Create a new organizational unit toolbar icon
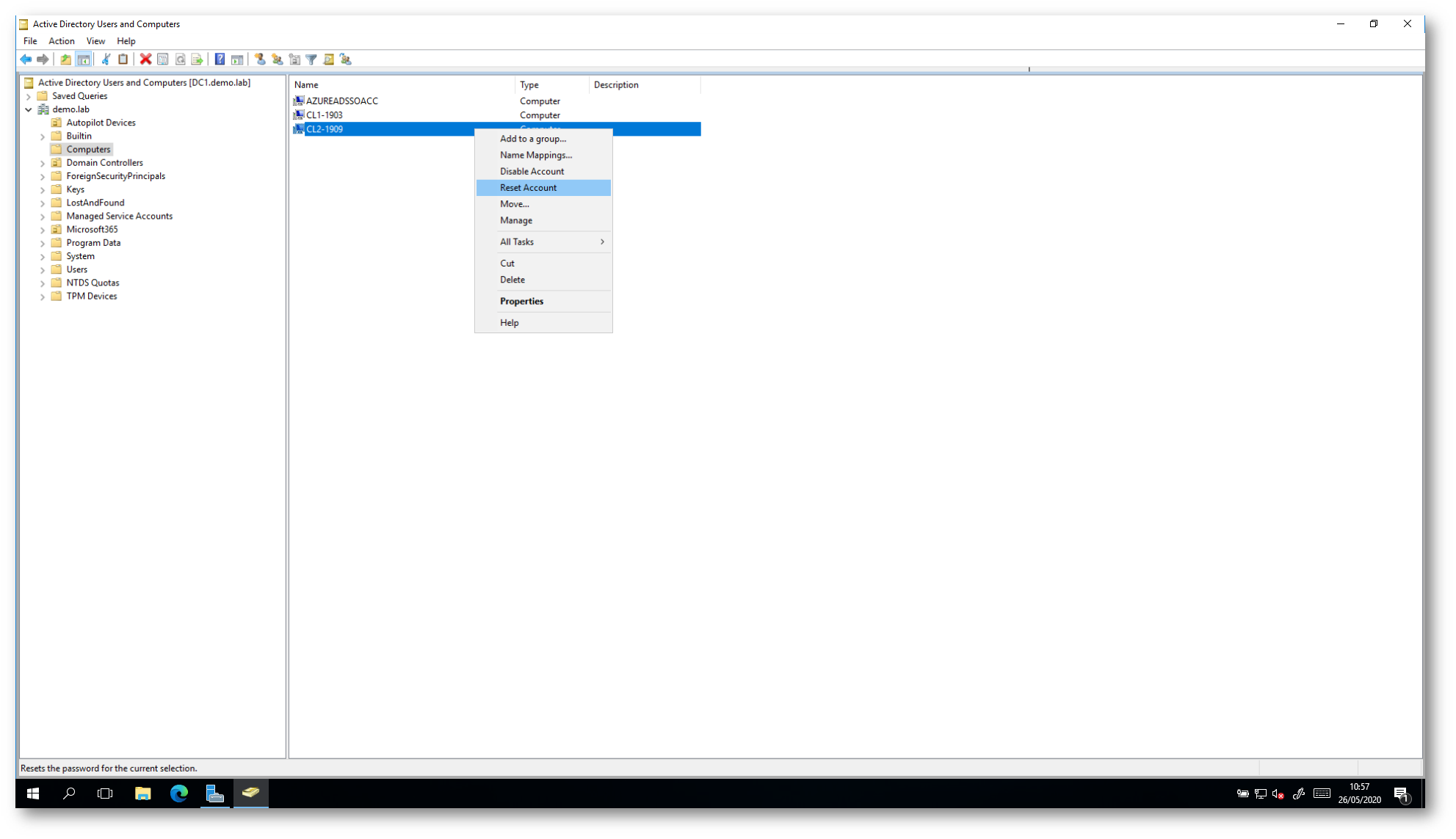 (x=294, y=59)
